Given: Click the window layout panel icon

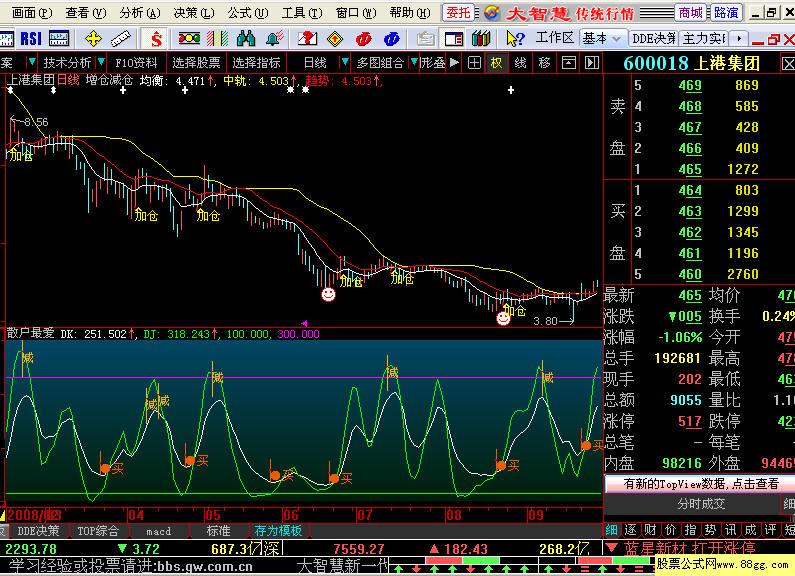Looking at the screenshot, I should point(453,39).
